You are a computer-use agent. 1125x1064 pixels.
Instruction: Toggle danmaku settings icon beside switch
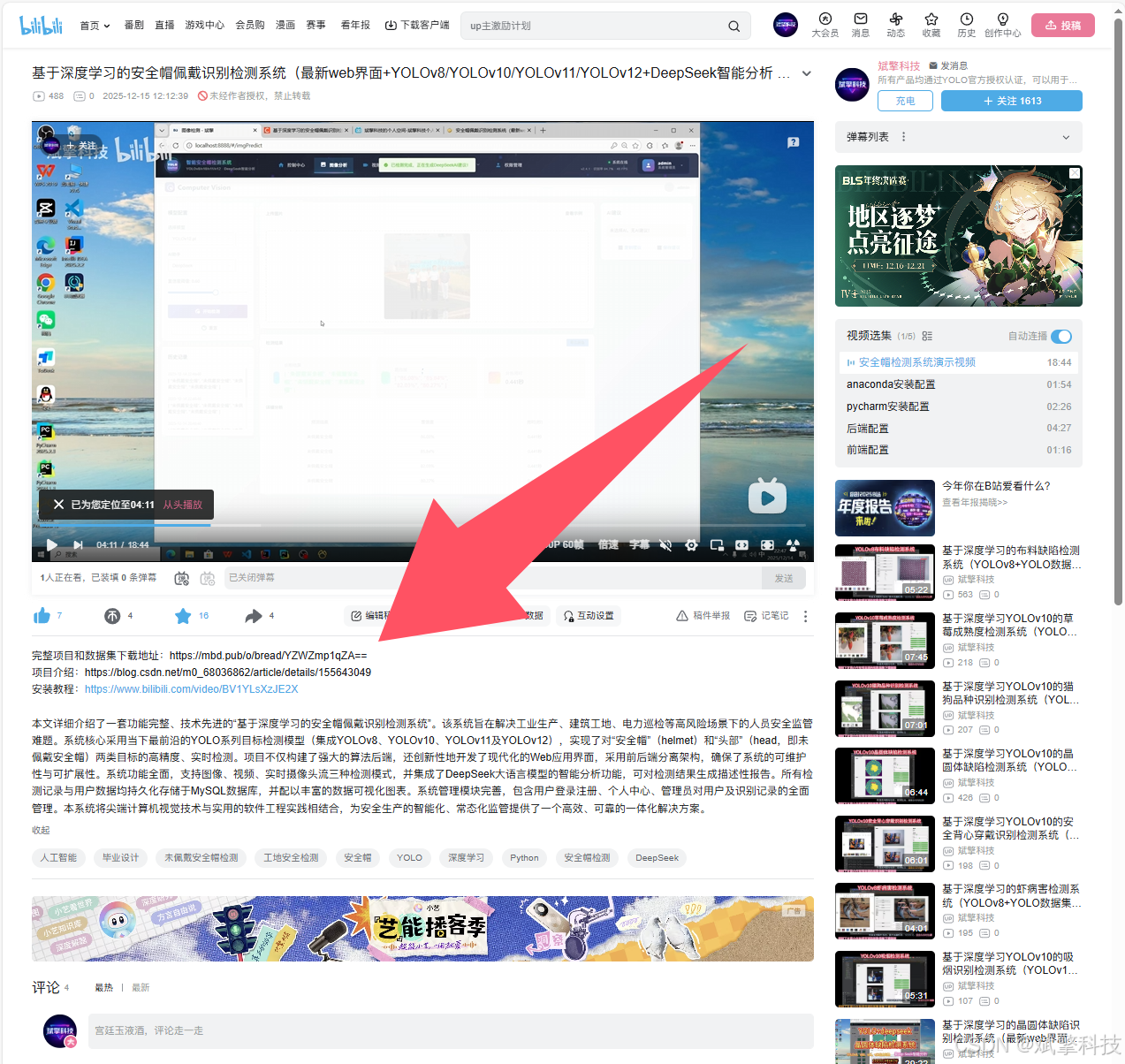click(208, 578)
